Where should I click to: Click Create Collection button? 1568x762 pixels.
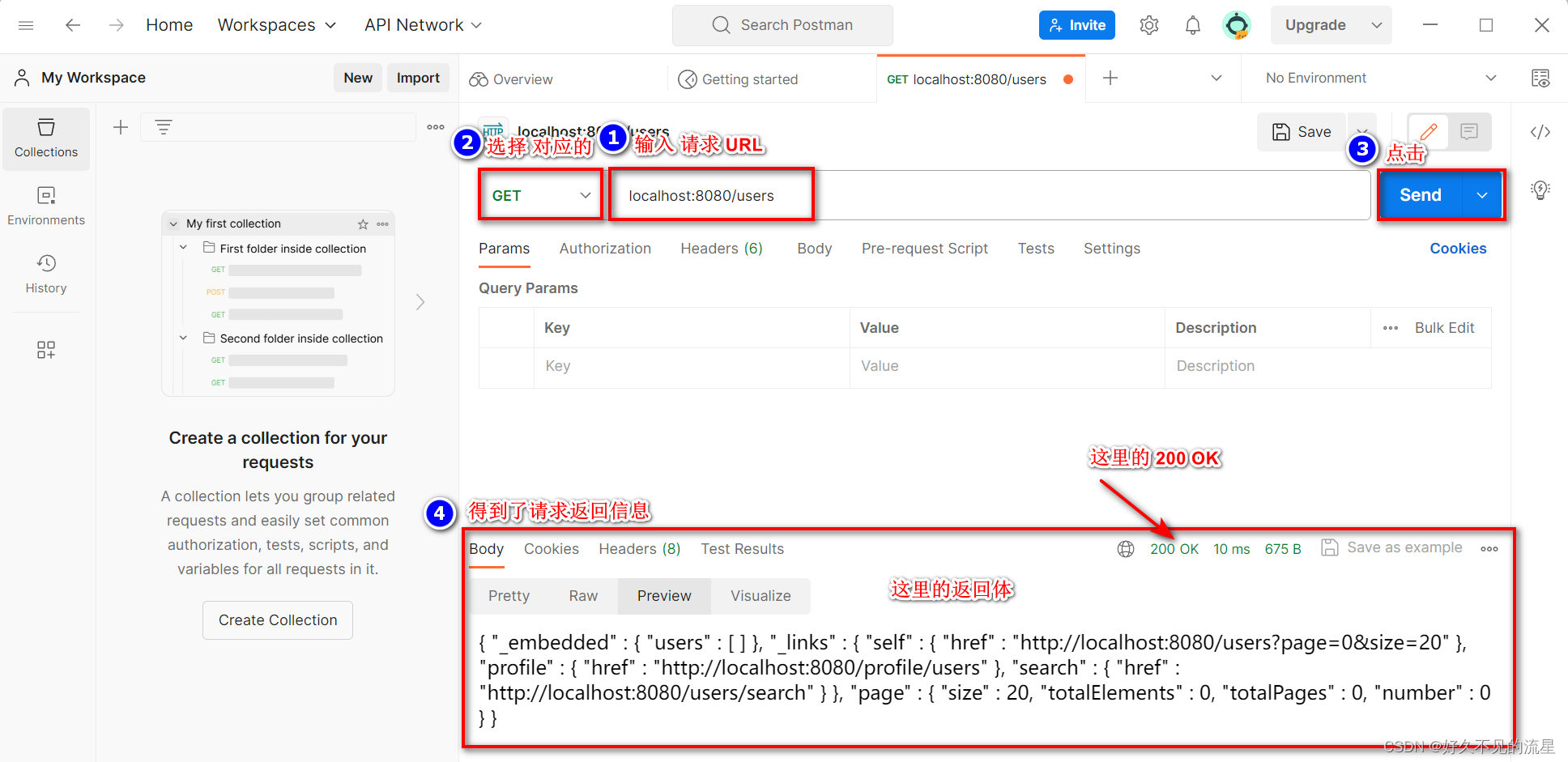click(278, 620)
